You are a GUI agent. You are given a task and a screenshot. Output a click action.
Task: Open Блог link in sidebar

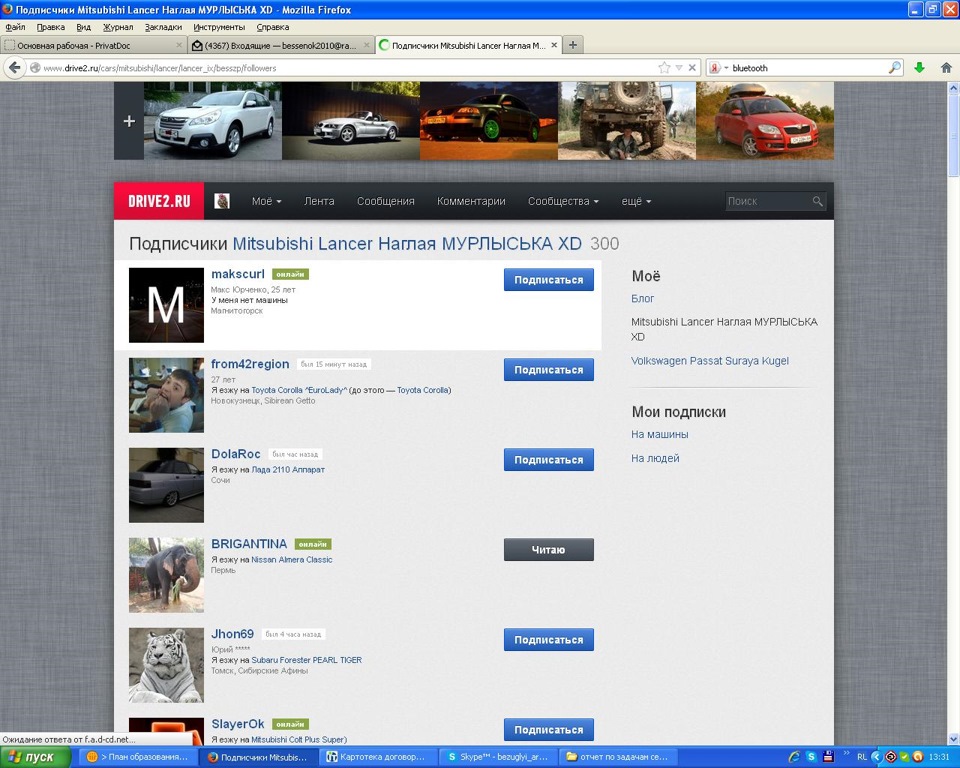[x=642, y=298]
